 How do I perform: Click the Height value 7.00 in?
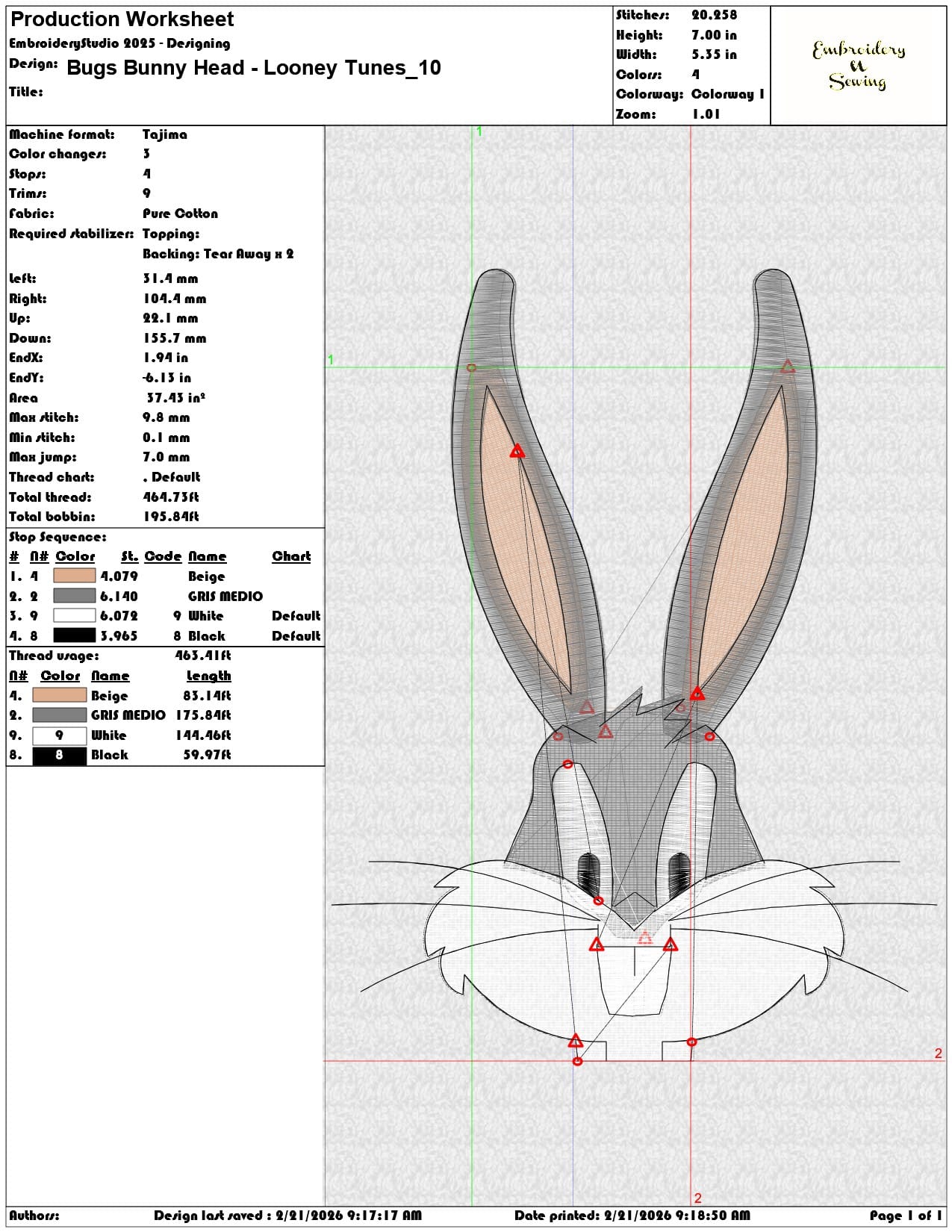coord(714,35)
